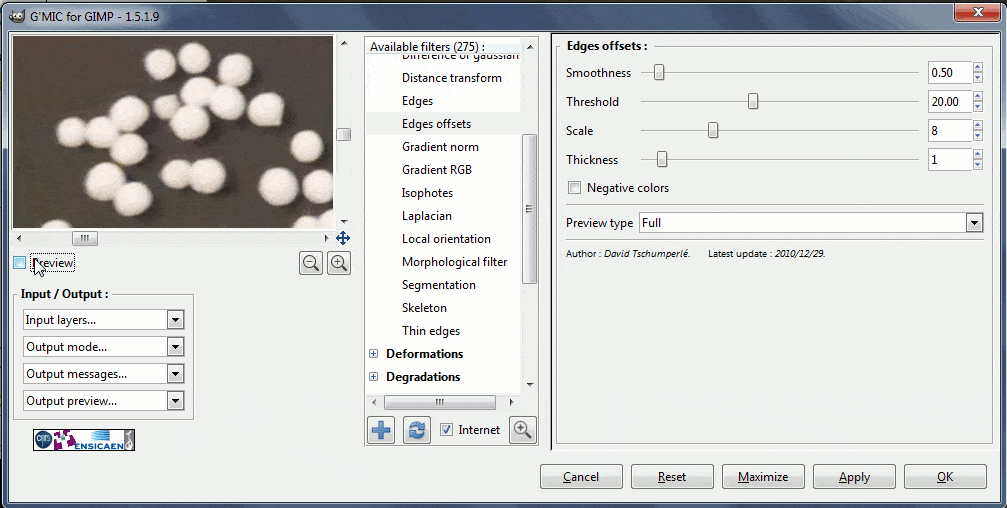
Task: Click the preview scroll-left arrow
Action: (19, 238)
